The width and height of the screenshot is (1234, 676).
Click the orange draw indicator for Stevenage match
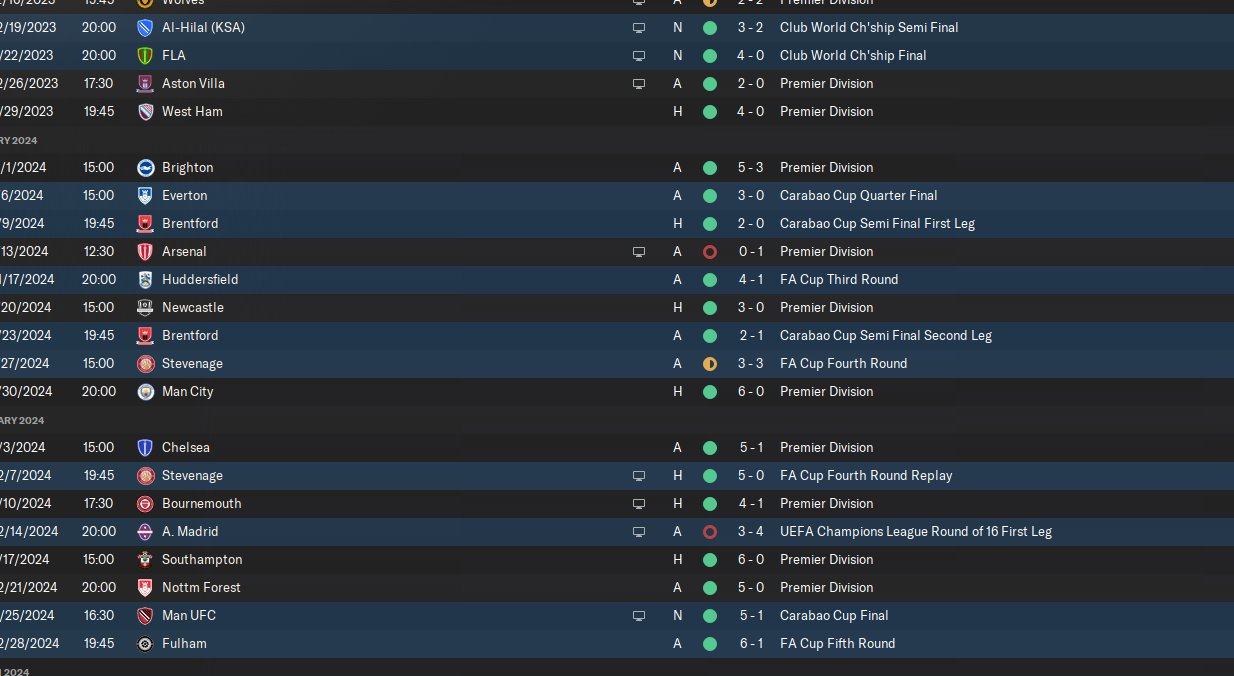710,363
